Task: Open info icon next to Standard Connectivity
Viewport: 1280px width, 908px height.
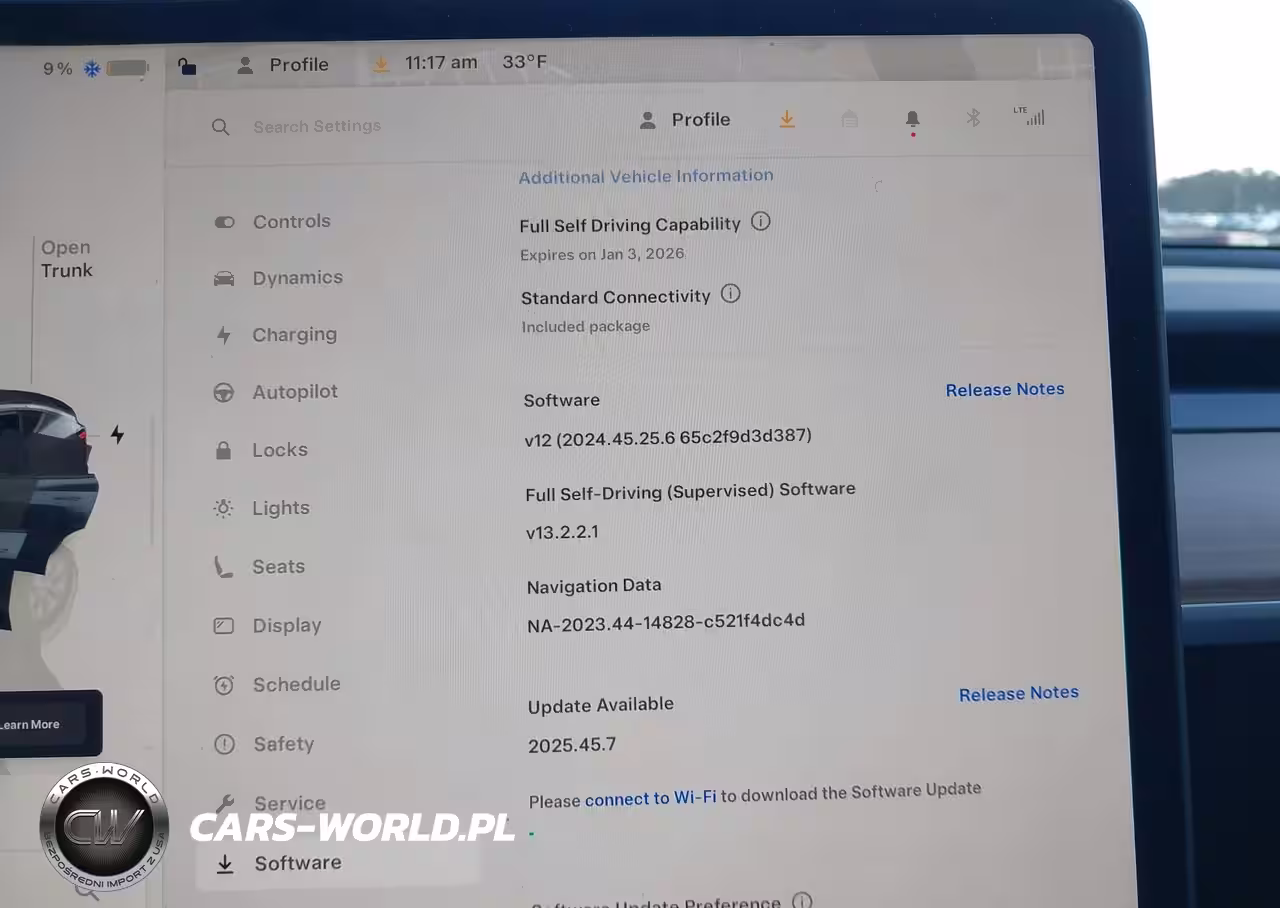Action: pyautogui.click(x=731, y=294)
